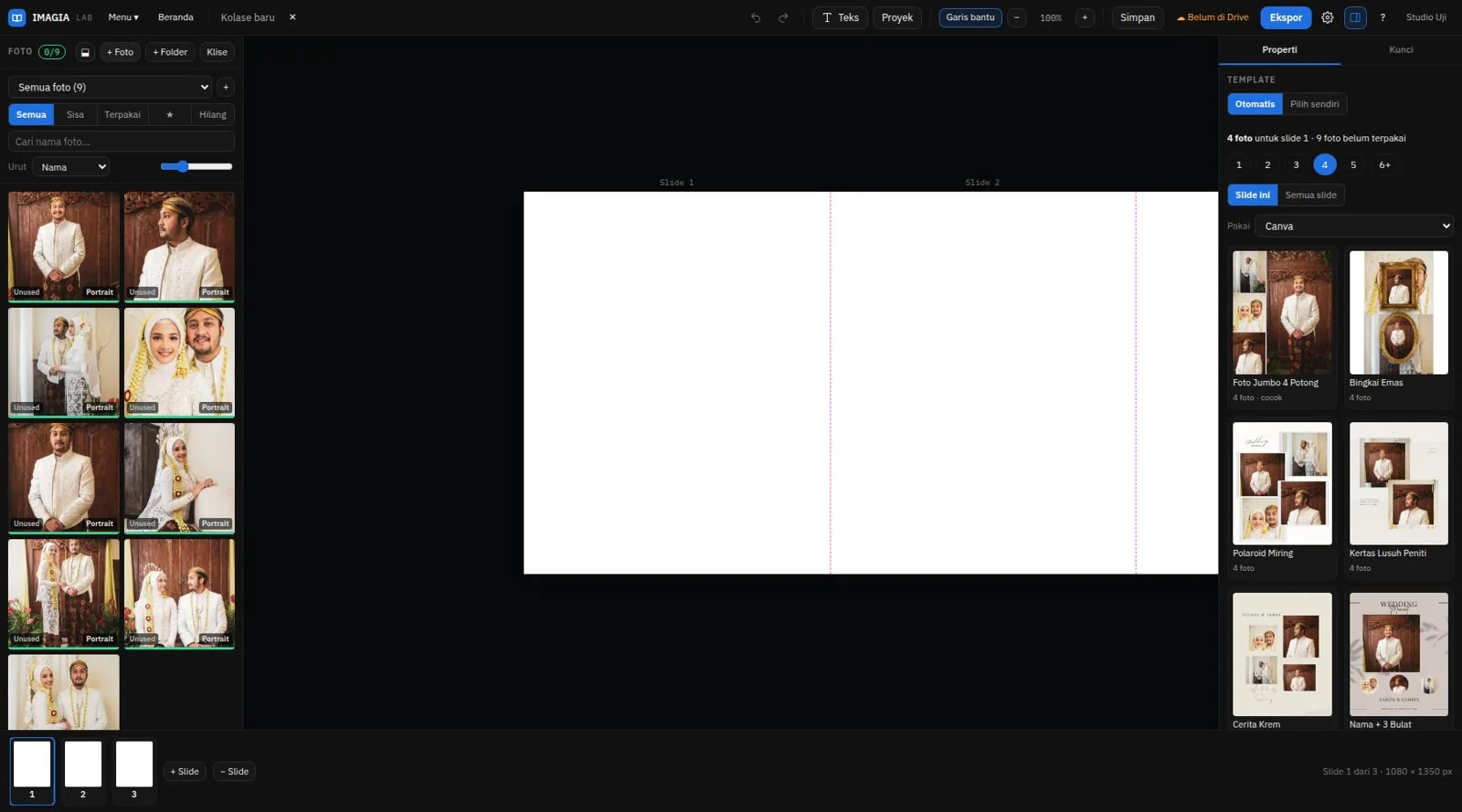Click the + Foto button
This screenshot has height=812, width=1462.
tap(120, 52)
